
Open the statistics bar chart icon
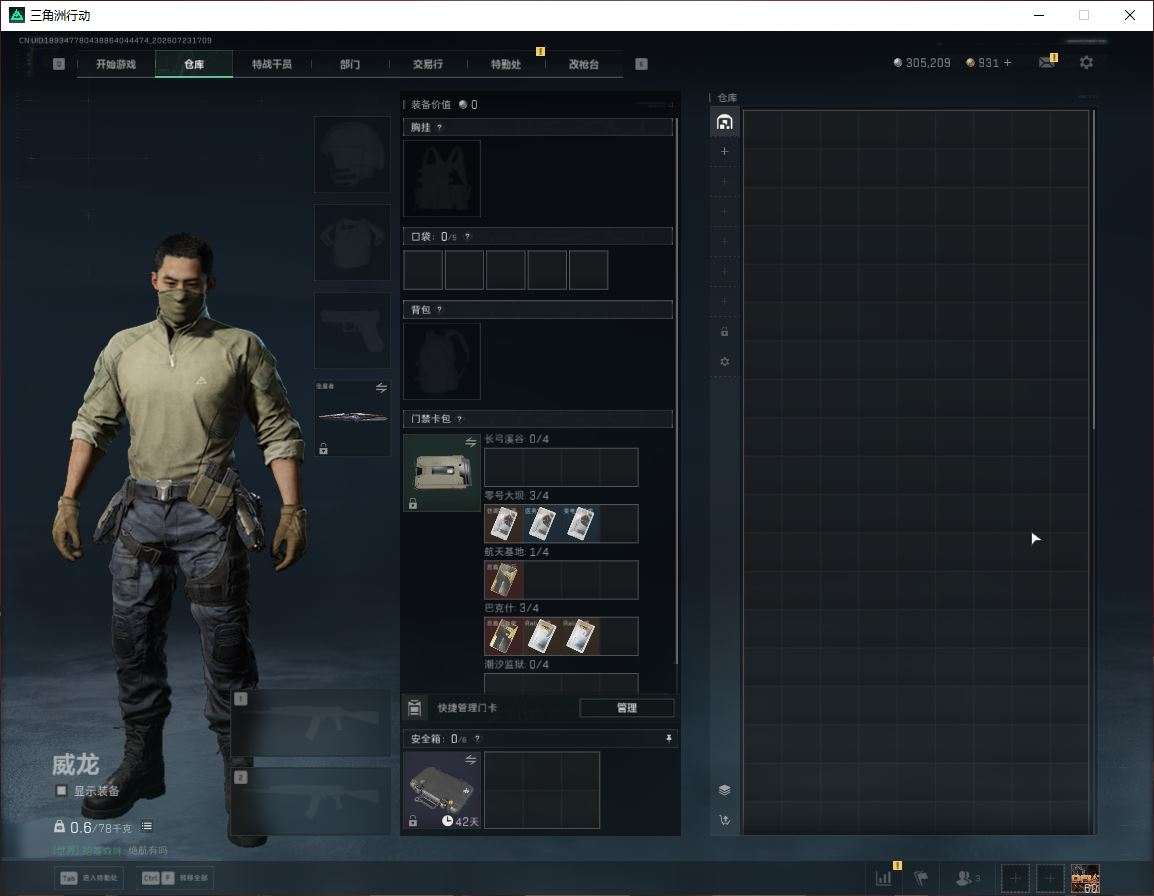(x=883, y=877)
